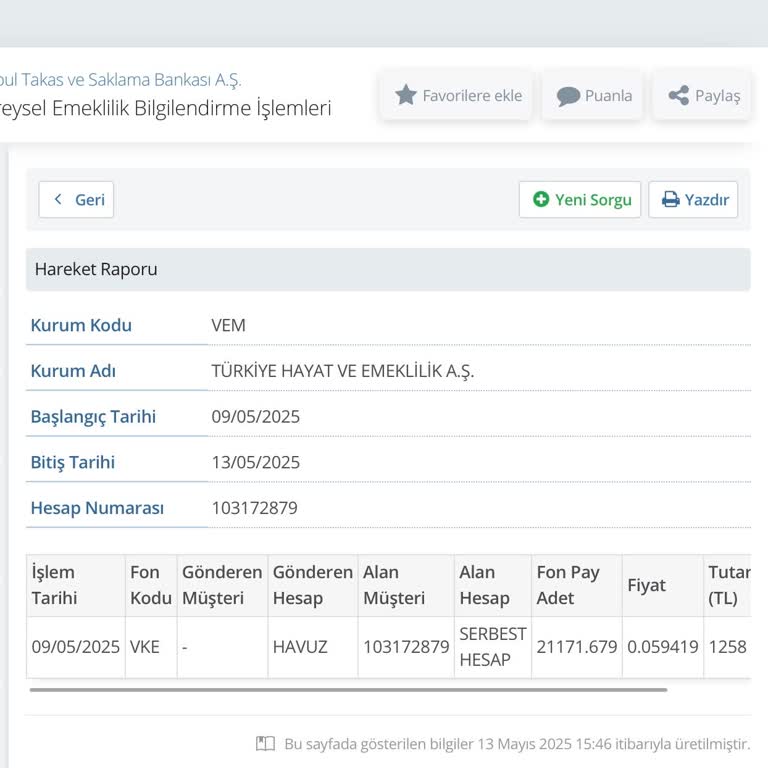Open the Takas ve Saklama Bankası A.Ş. link
768x768 pixels.
point(120,80)
